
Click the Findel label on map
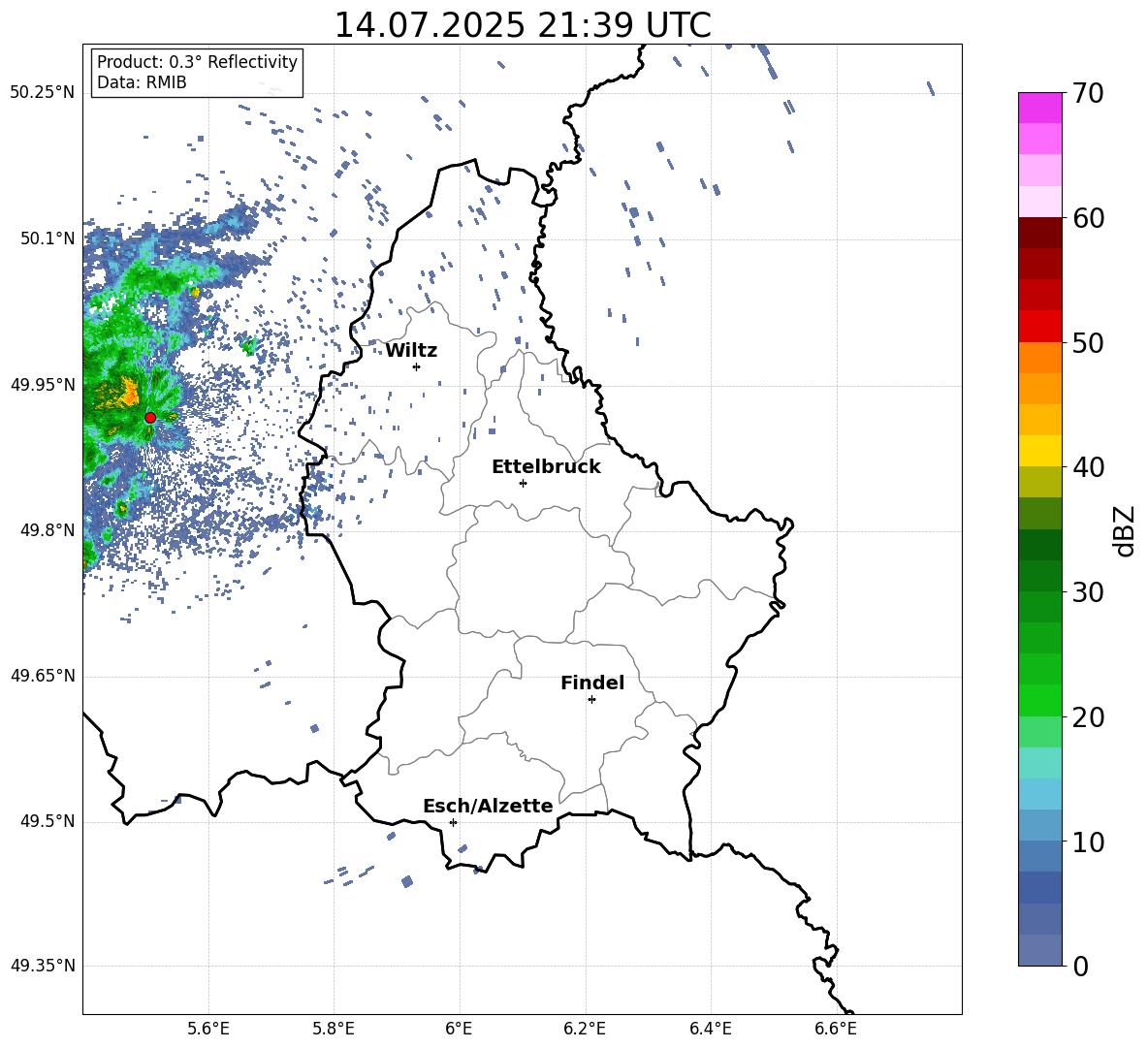(592, 683)
